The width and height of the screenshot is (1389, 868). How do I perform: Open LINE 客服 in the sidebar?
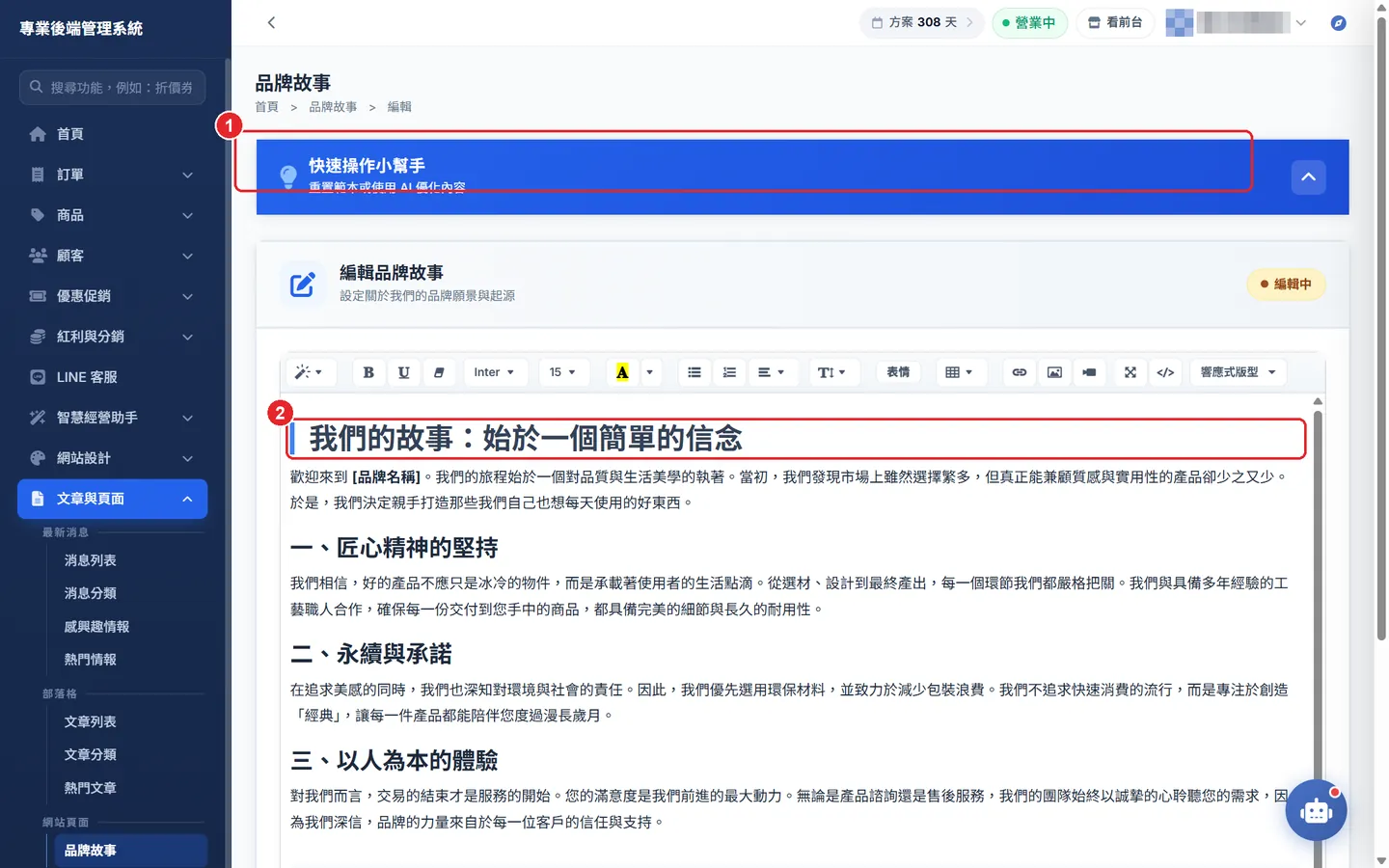point(113,377)
